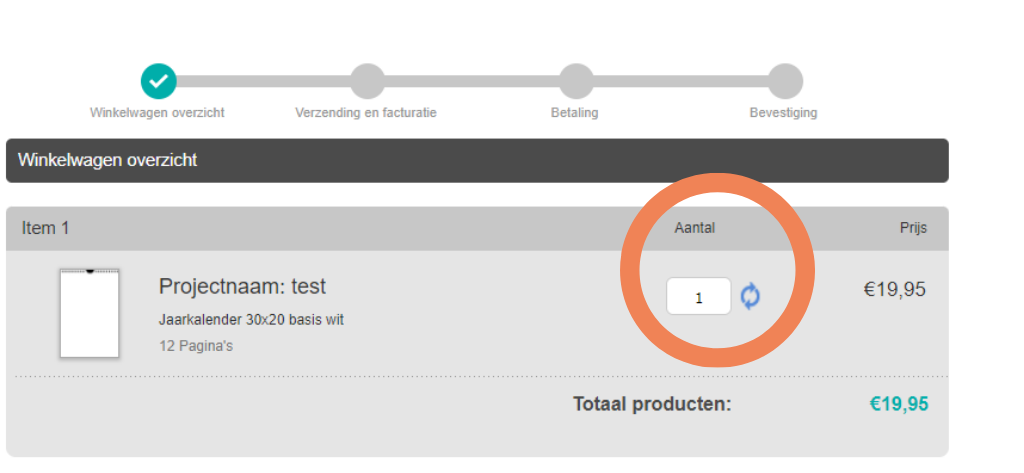1024x473 pixels.
Task: Click the Bevestiging step label
Action: (x=783, y=113)
